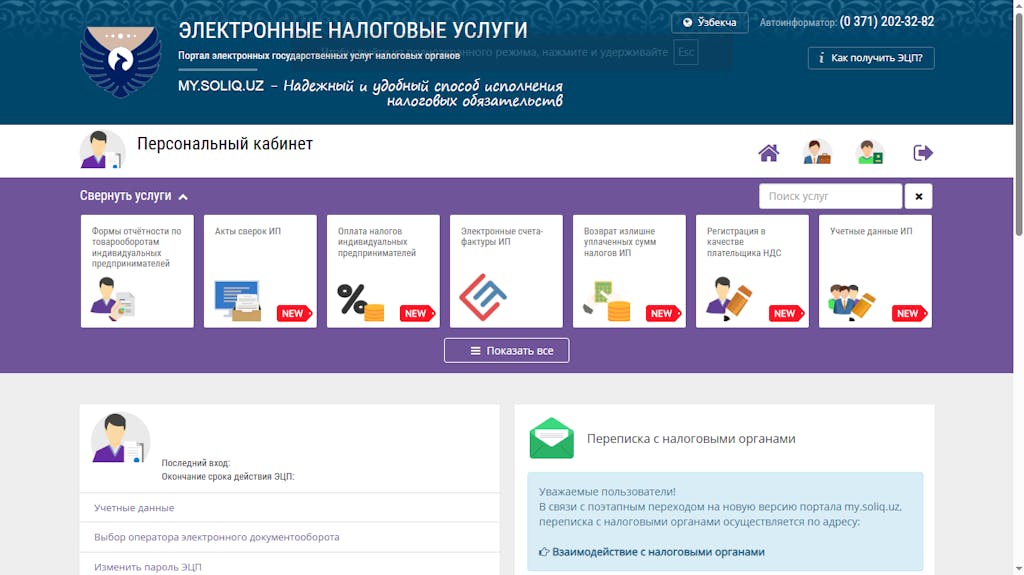Click the Как получить ЭЦП? button
This screenshot has height=575, width=1024.
(x=871, y=58)
